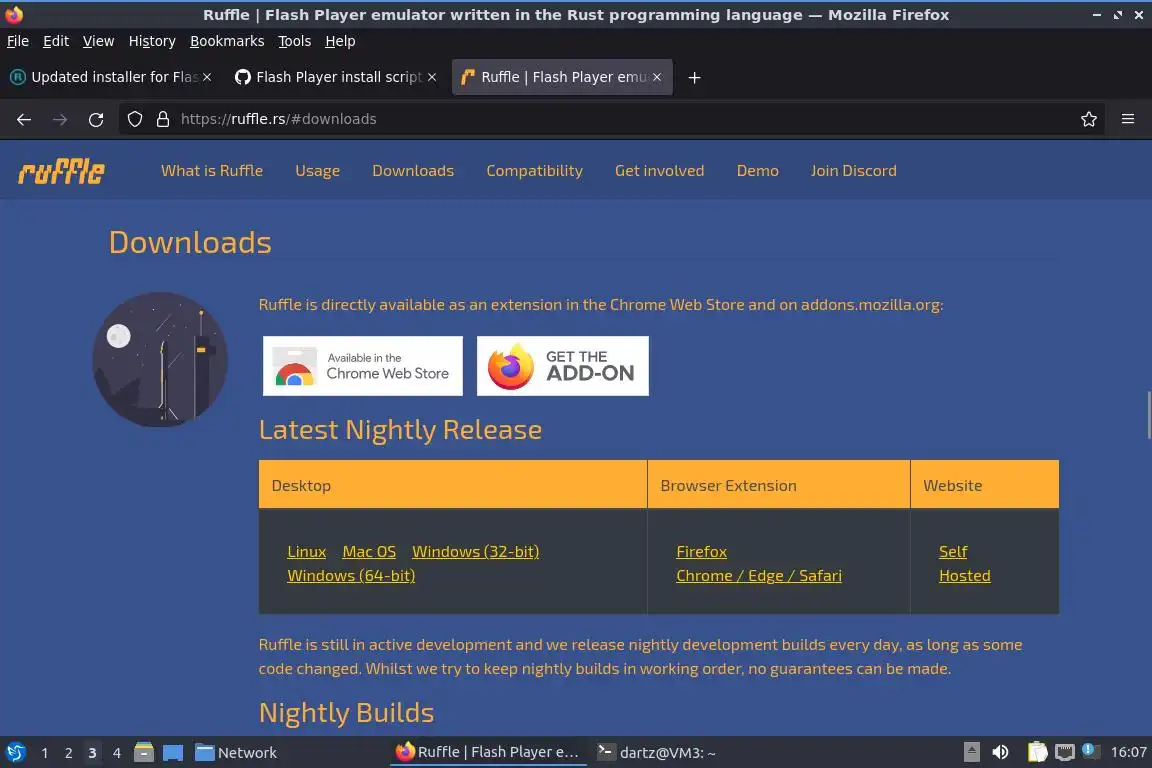This screenshot has width=1152, height=768.
Task: Download the Linux desktop build
Action: pos(306,551)
